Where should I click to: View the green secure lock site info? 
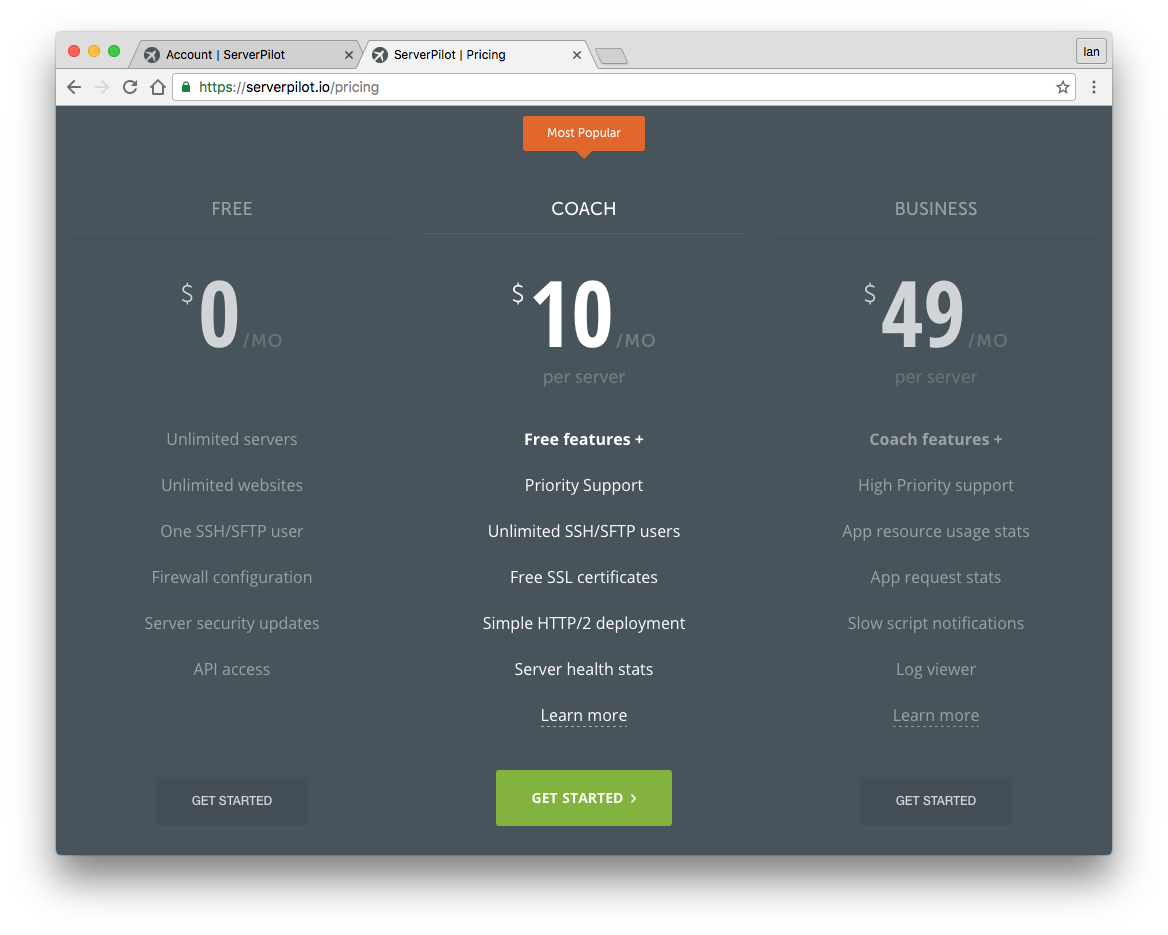pyautogui.click(x=186, y=87)
